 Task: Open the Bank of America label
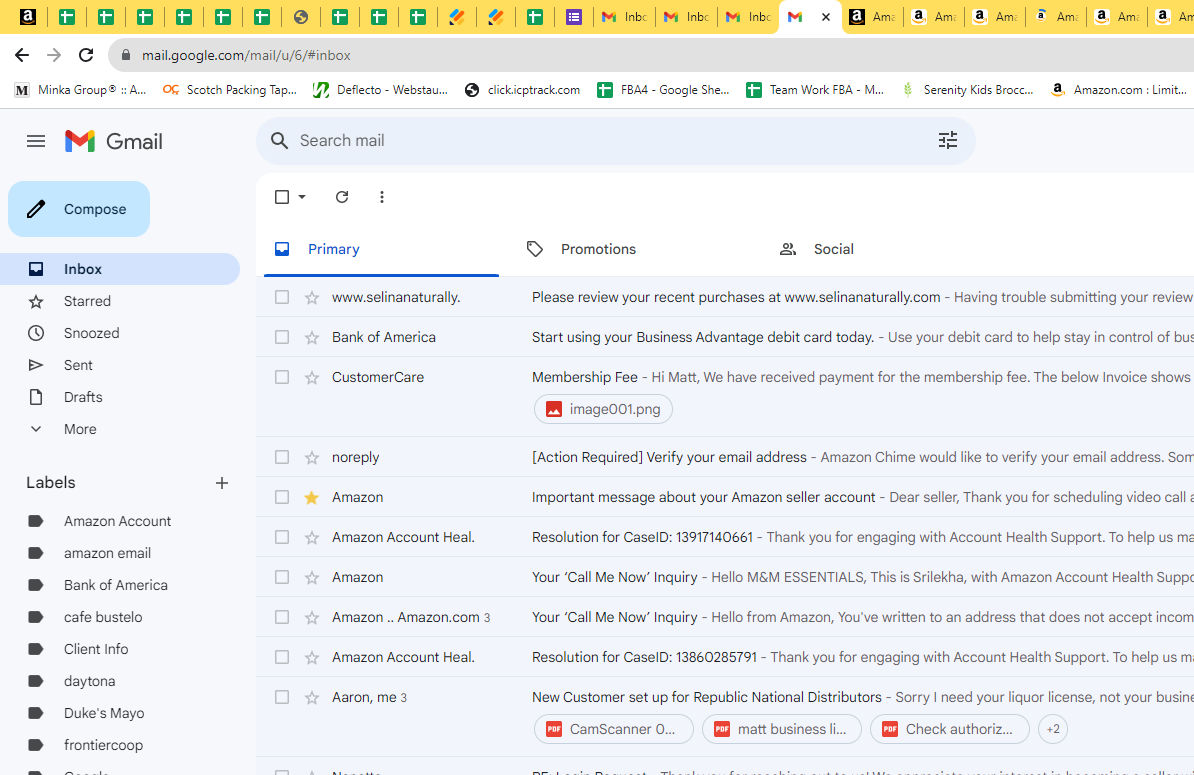coord(116,585)
